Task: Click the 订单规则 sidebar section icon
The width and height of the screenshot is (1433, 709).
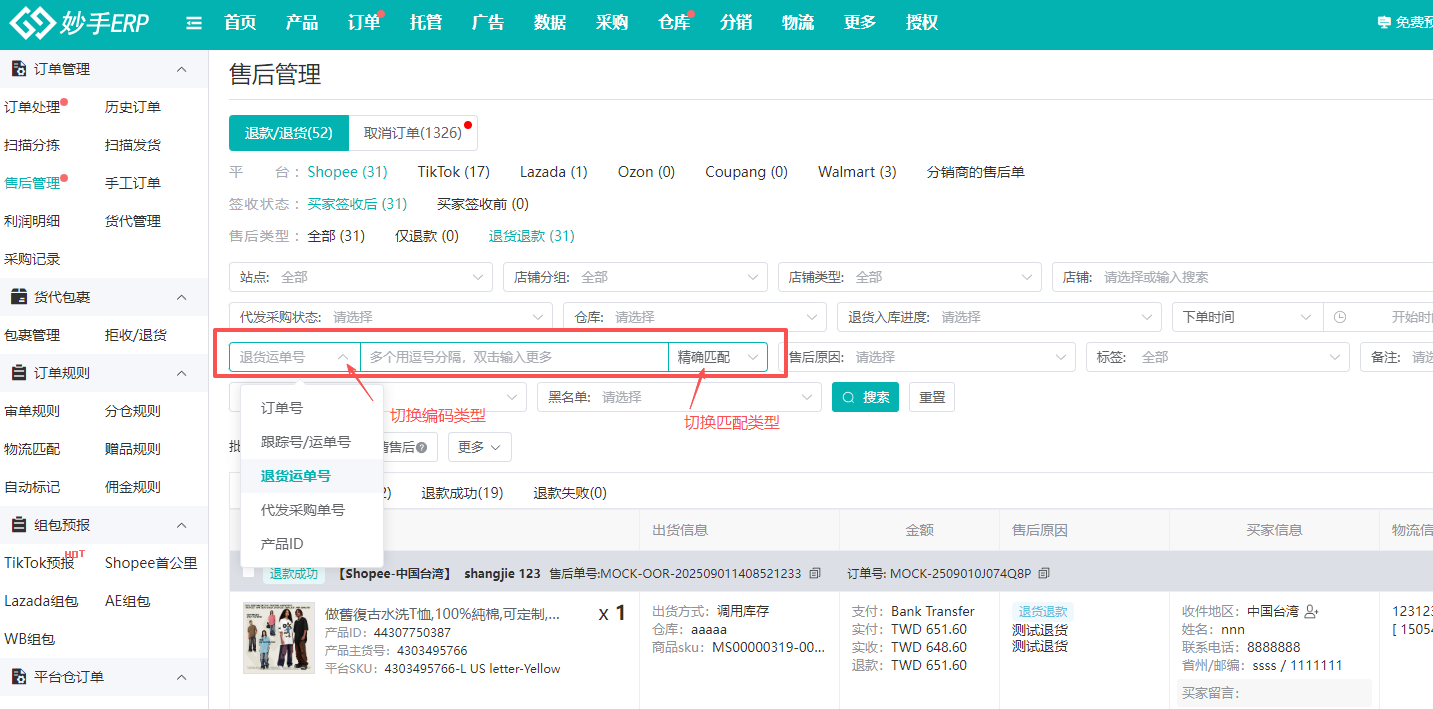Action: pyautogui.click(x=16, y=372)
